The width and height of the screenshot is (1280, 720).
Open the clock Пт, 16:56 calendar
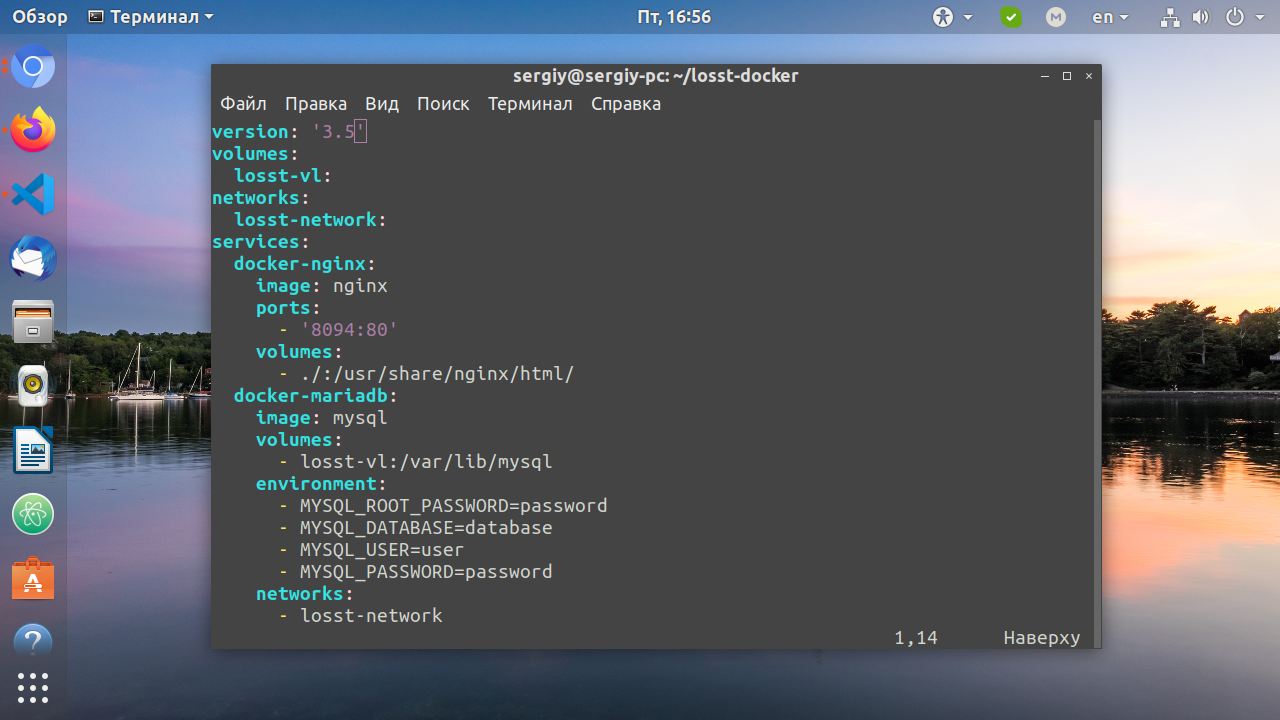[x=674, y=17]
